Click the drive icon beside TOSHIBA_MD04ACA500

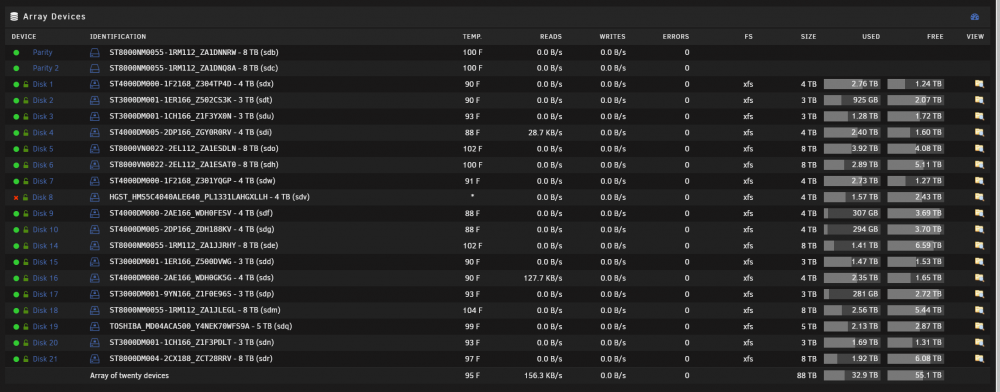(94, 326)
